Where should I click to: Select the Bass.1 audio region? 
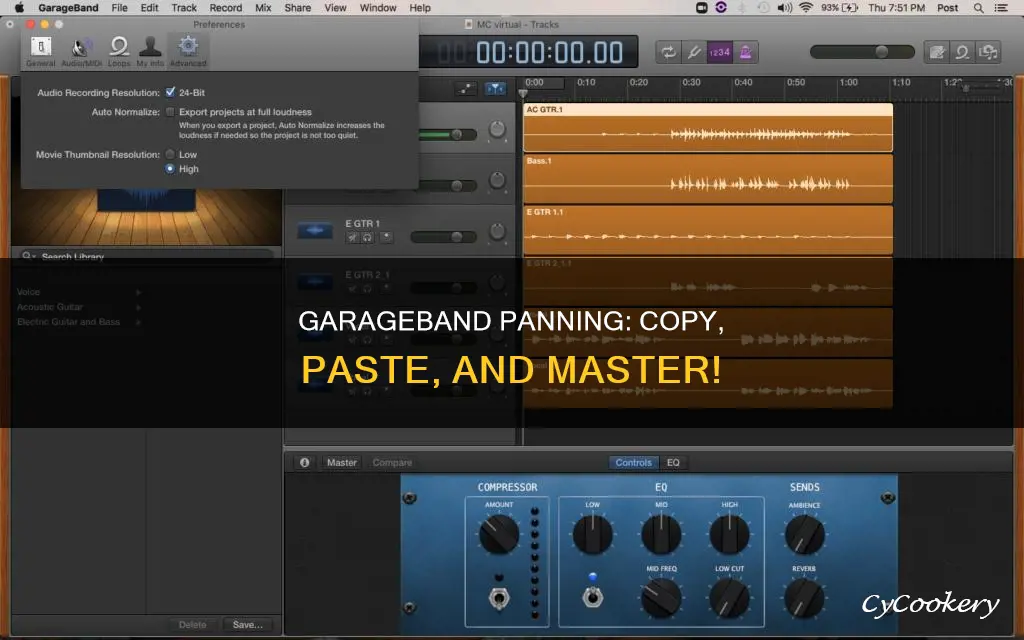click(x=708, y=178)
